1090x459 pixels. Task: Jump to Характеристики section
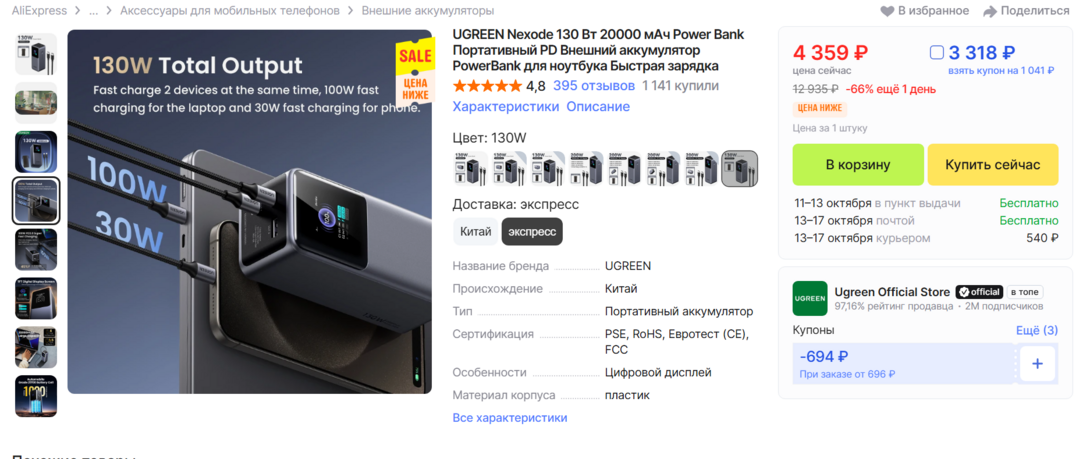click(x=505, y=107)
